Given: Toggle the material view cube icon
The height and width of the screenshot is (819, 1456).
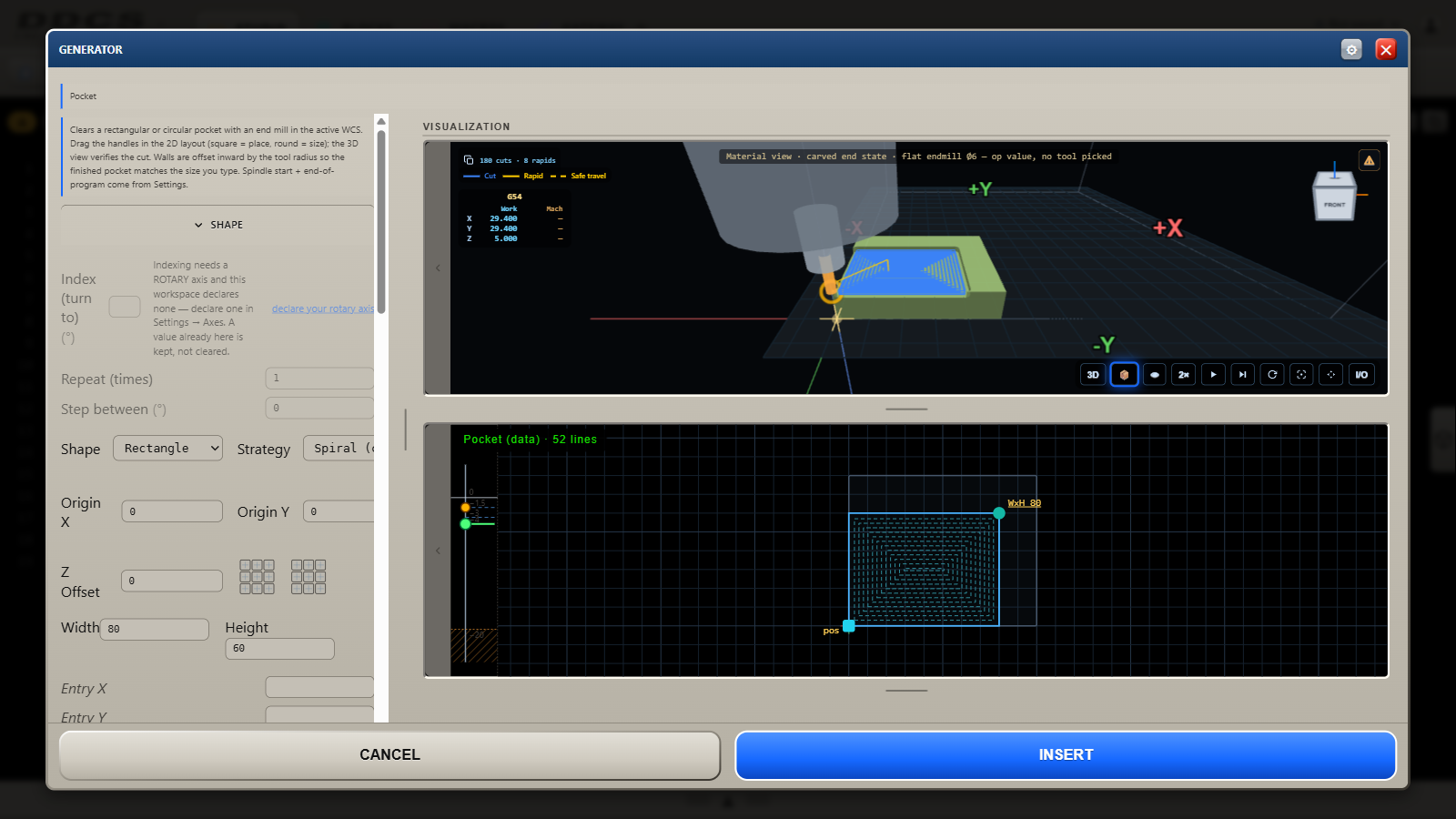Looking at the screenshot, I should tap(1124, 374).
